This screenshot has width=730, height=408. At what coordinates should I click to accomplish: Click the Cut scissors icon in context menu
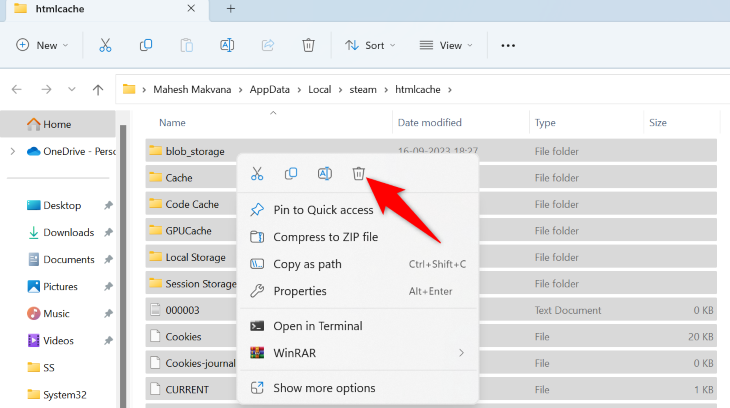257,174
